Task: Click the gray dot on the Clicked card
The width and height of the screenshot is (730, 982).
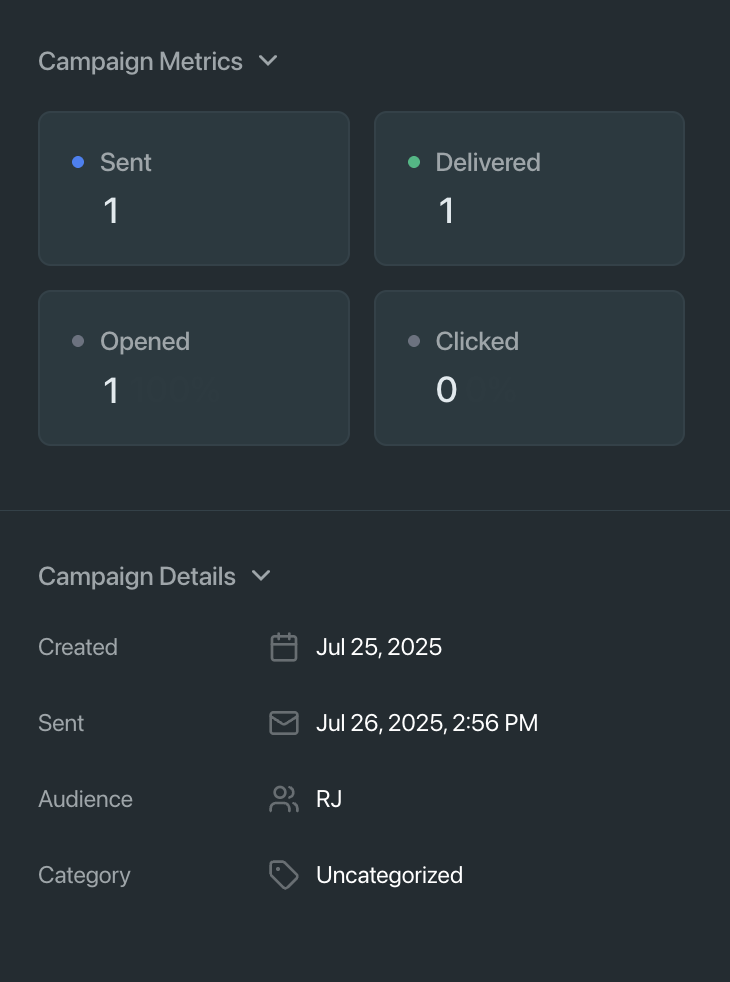Action: pos(414,341)
